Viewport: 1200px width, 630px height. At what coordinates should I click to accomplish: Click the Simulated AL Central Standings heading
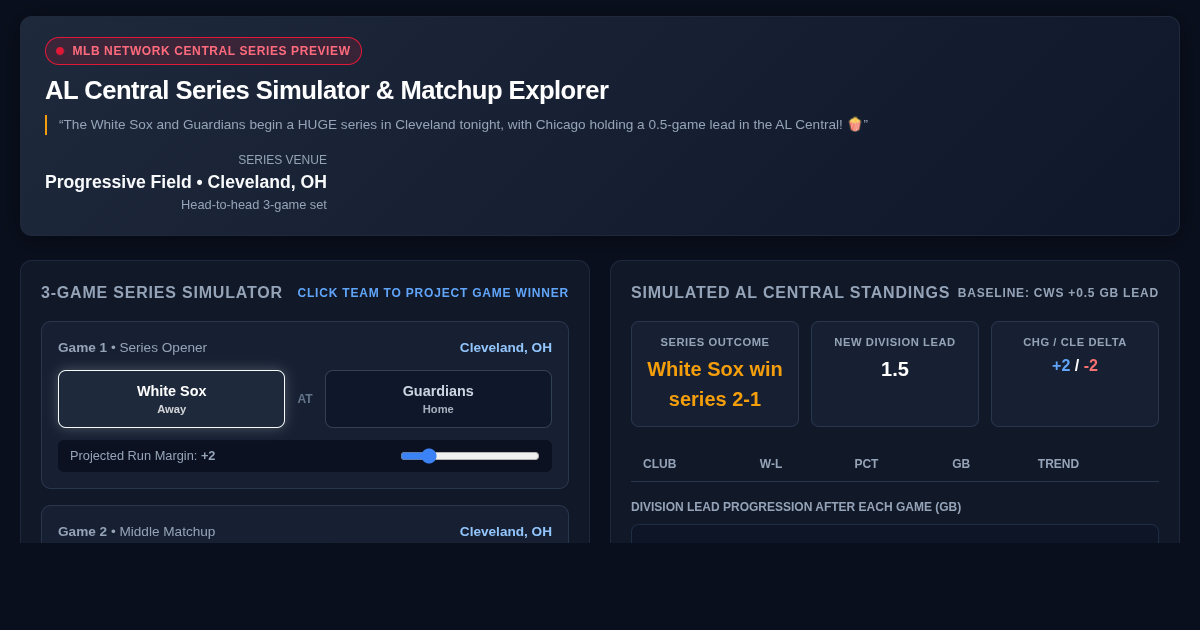pos(790,293)
